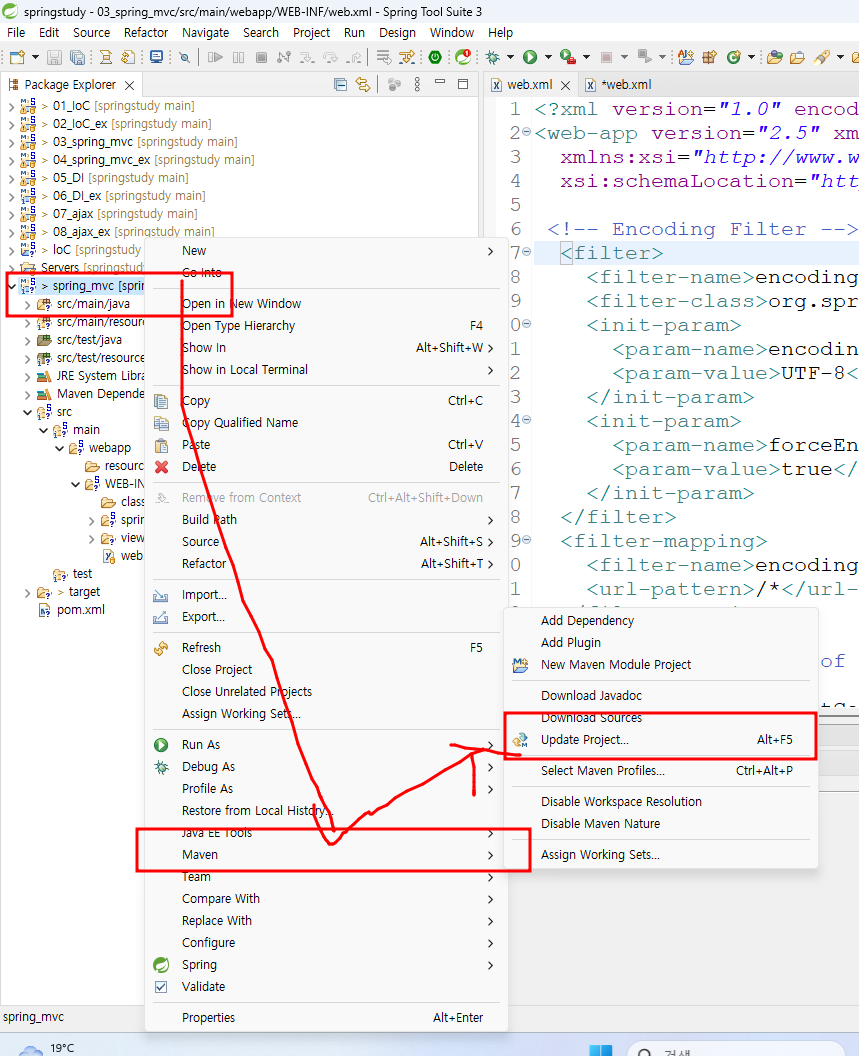Select Properties in the context menu

(326, 1018)
